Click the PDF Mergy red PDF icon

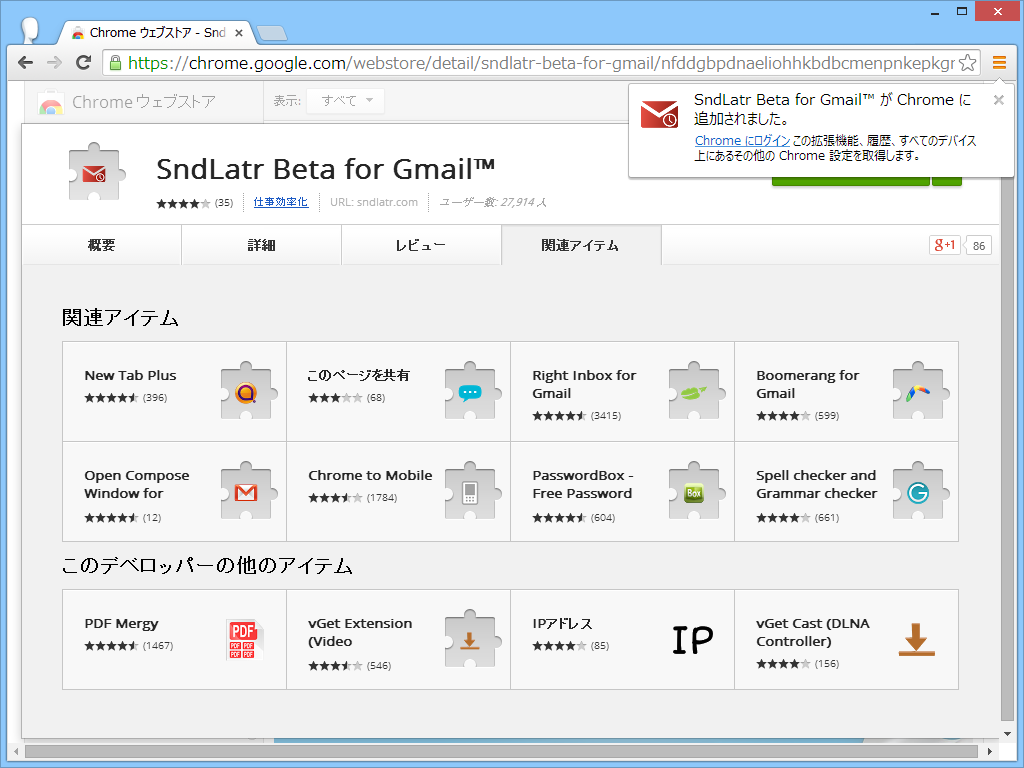tap(246, 640)
